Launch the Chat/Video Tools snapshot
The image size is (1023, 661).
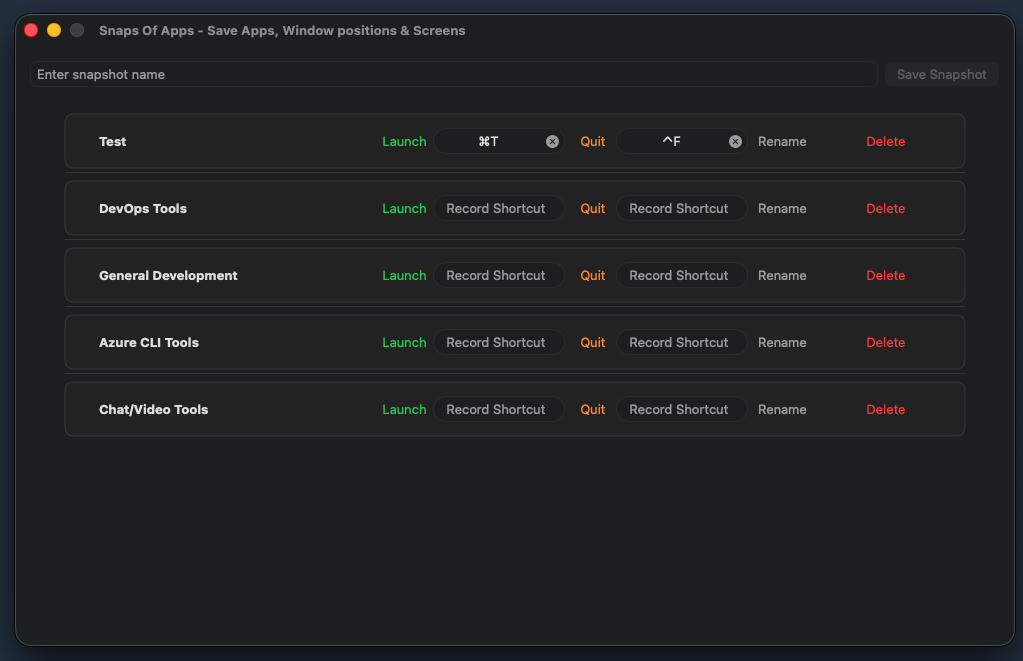[404, 409]
